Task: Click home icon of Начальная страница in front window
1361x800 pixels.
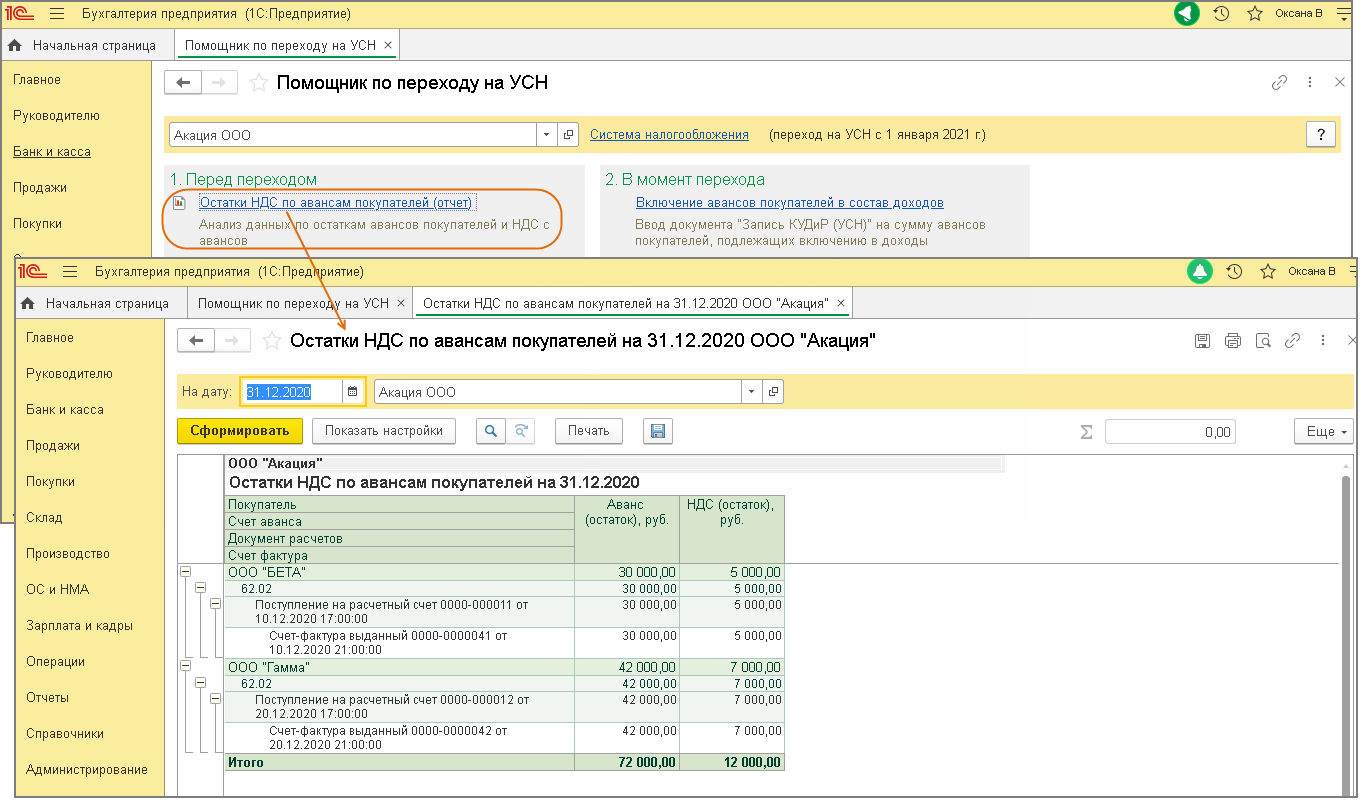Action: [29, 303]
